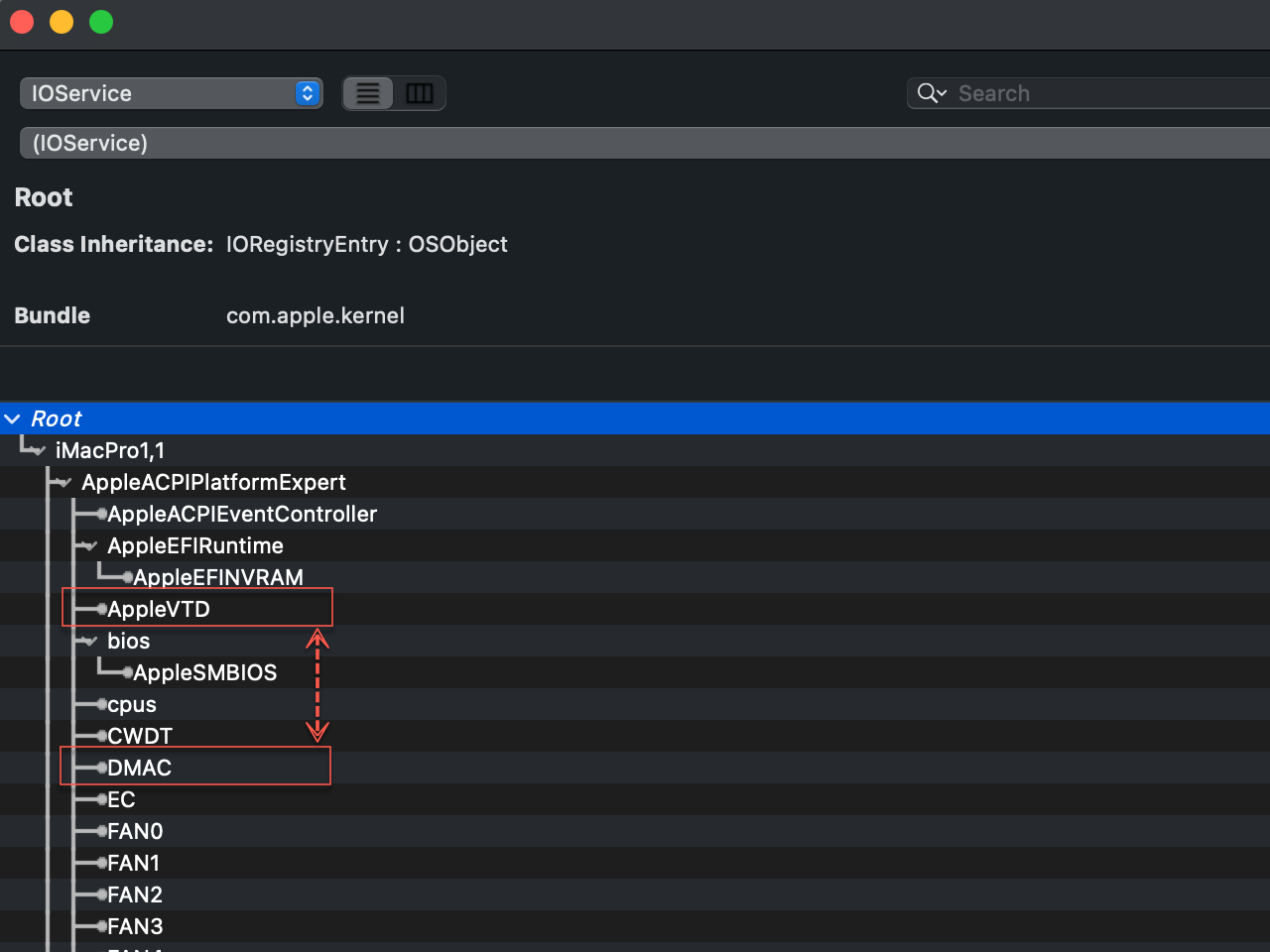
Task: Click the search magnifier icon
Action: 931,93
